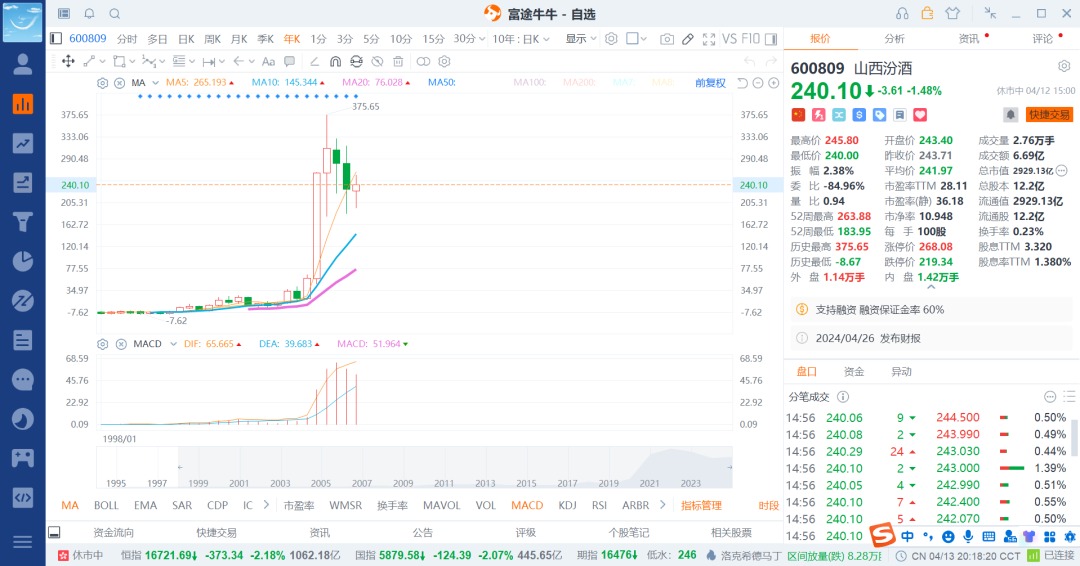Open the hamburger menu at sidebar bottom
Screen dimensions: 1080x566
tap(22, 542)
